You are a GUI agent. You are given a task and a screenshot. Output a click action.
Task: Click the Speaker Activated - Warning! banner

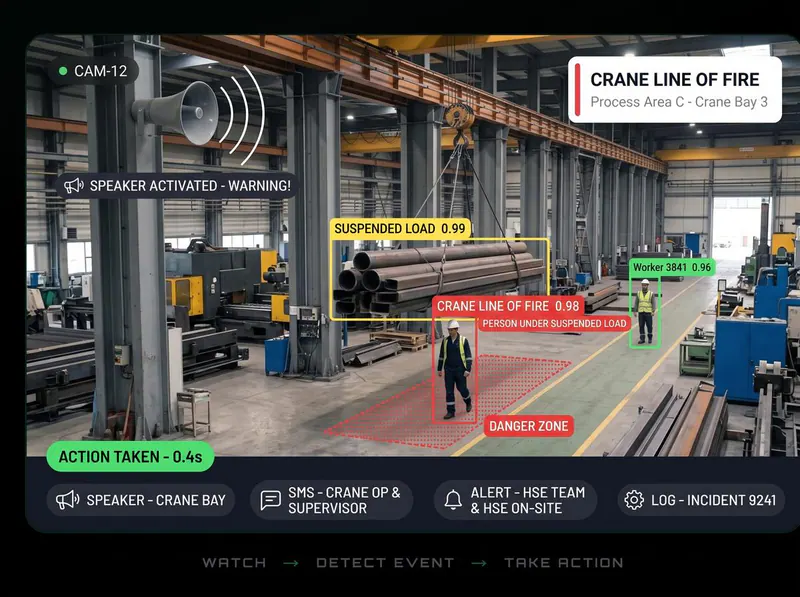(x=177, y=186)
